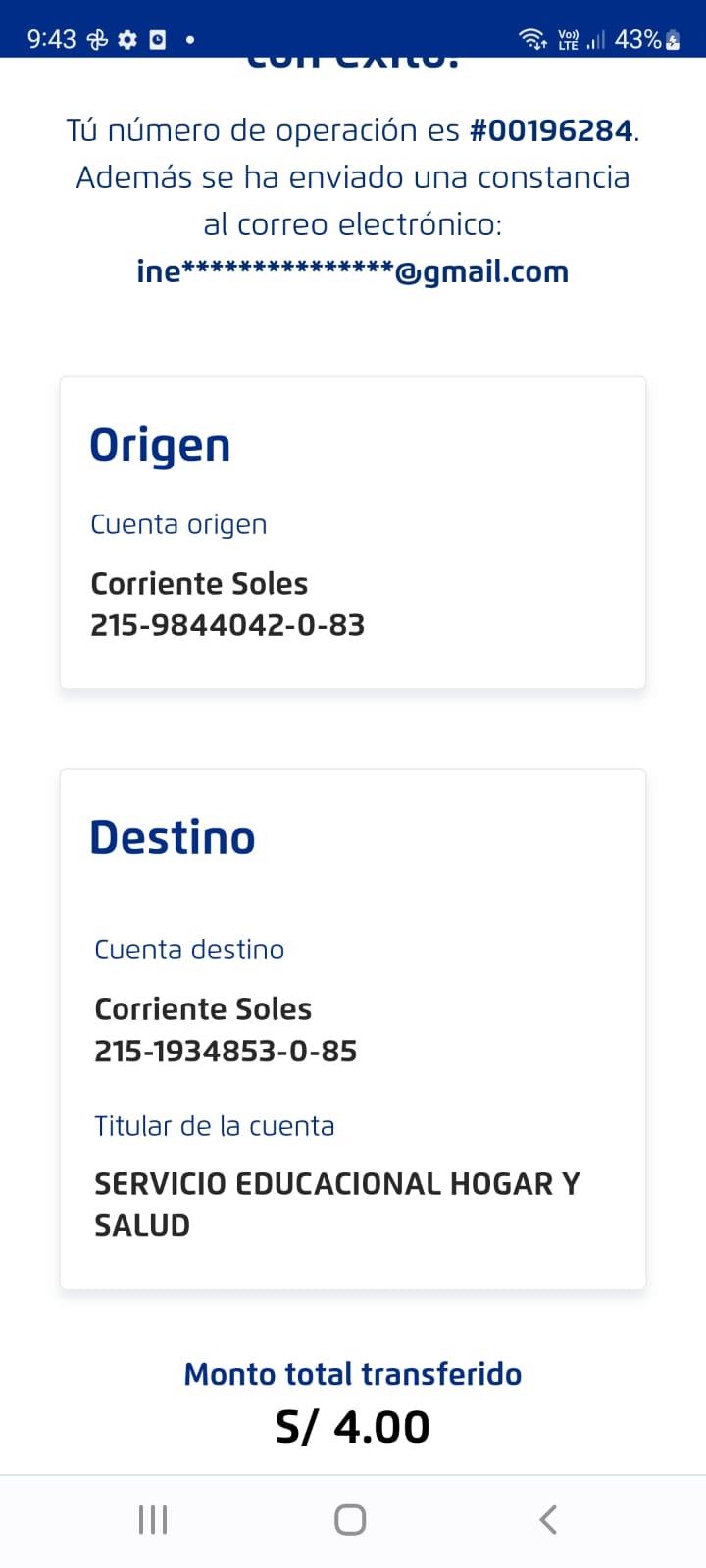
Task: Tap the S/ 4.00 transferred amount
Action: (353, 1427)
